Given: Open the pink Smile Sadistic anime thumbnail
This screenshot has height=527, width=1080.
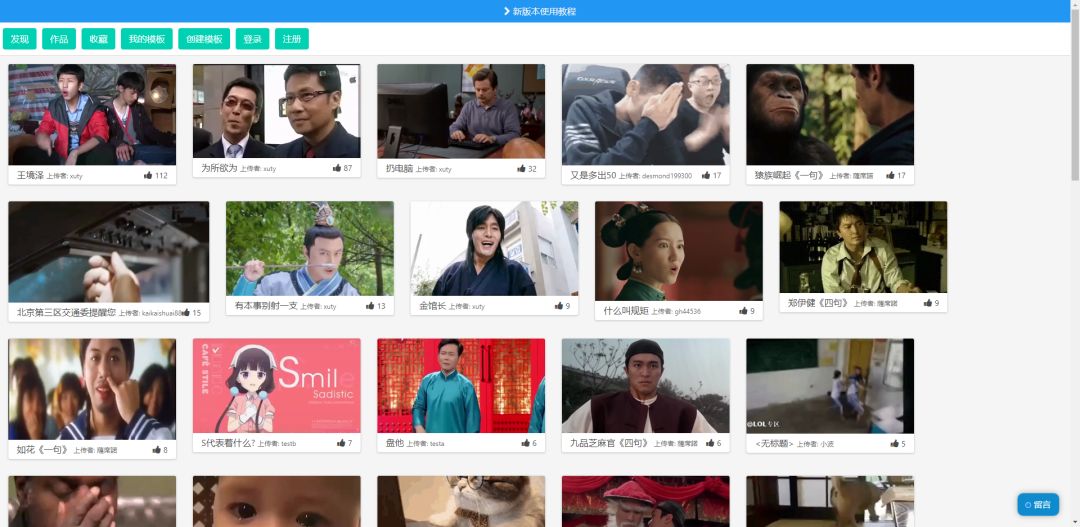Looking at the screenshot, I should tap(277, 385).
